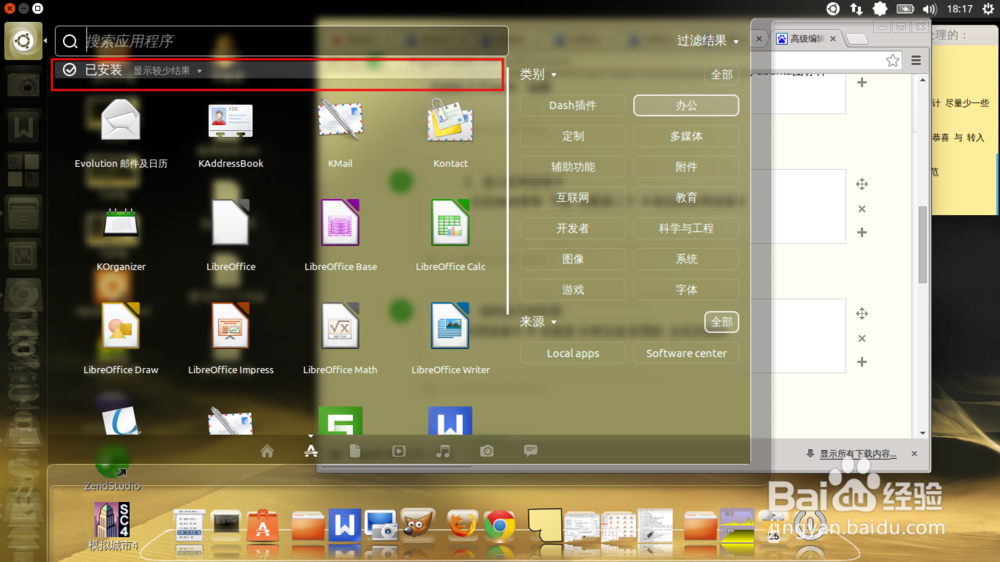Click the Ubuntu Dash home button
Screen dimensions: 1000x562
pos(23,41)
